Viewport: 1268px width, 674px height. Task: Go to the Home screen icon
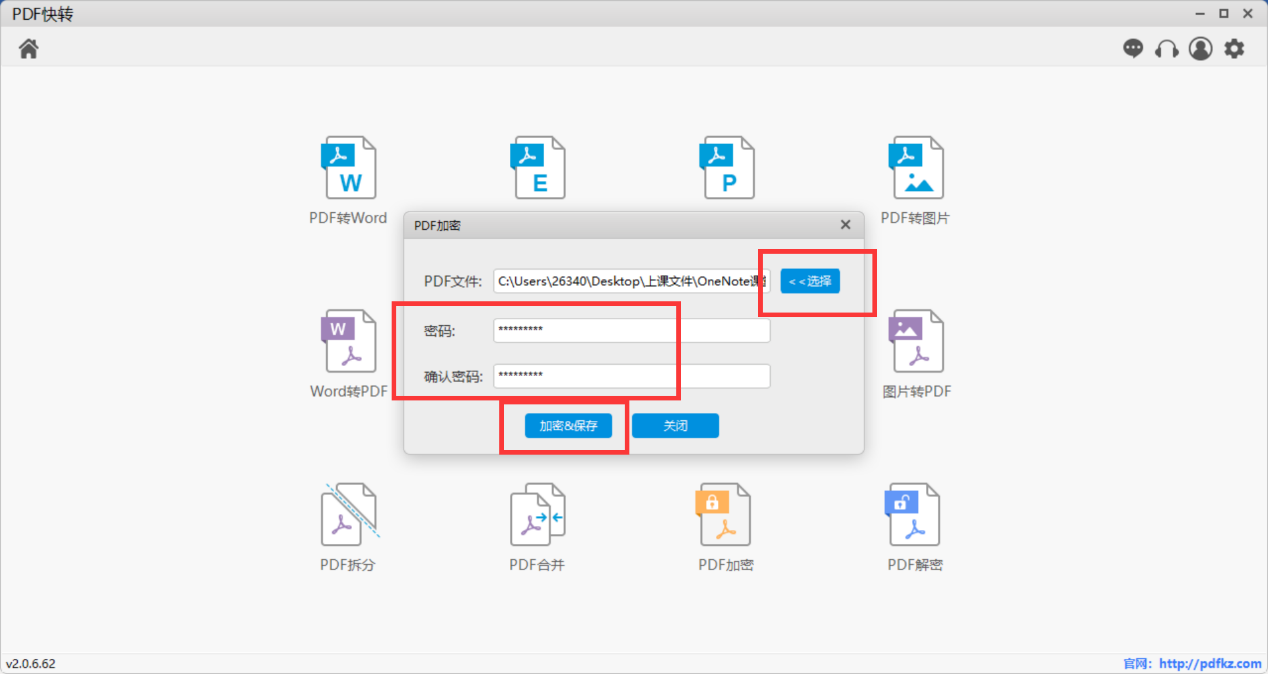[28, 48]
